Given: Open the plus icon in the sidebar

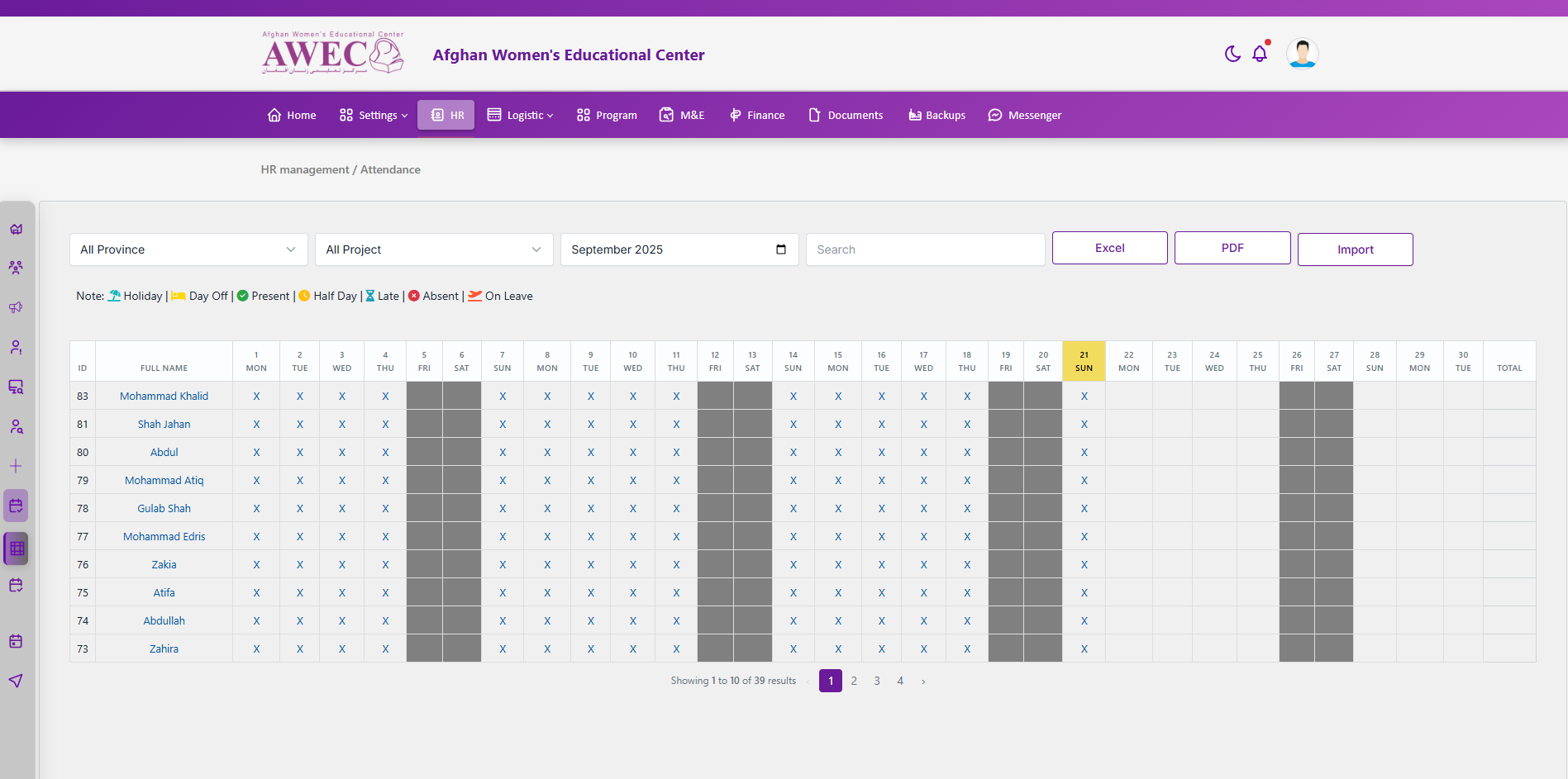Looking at the screenshot, I should 16,465.
